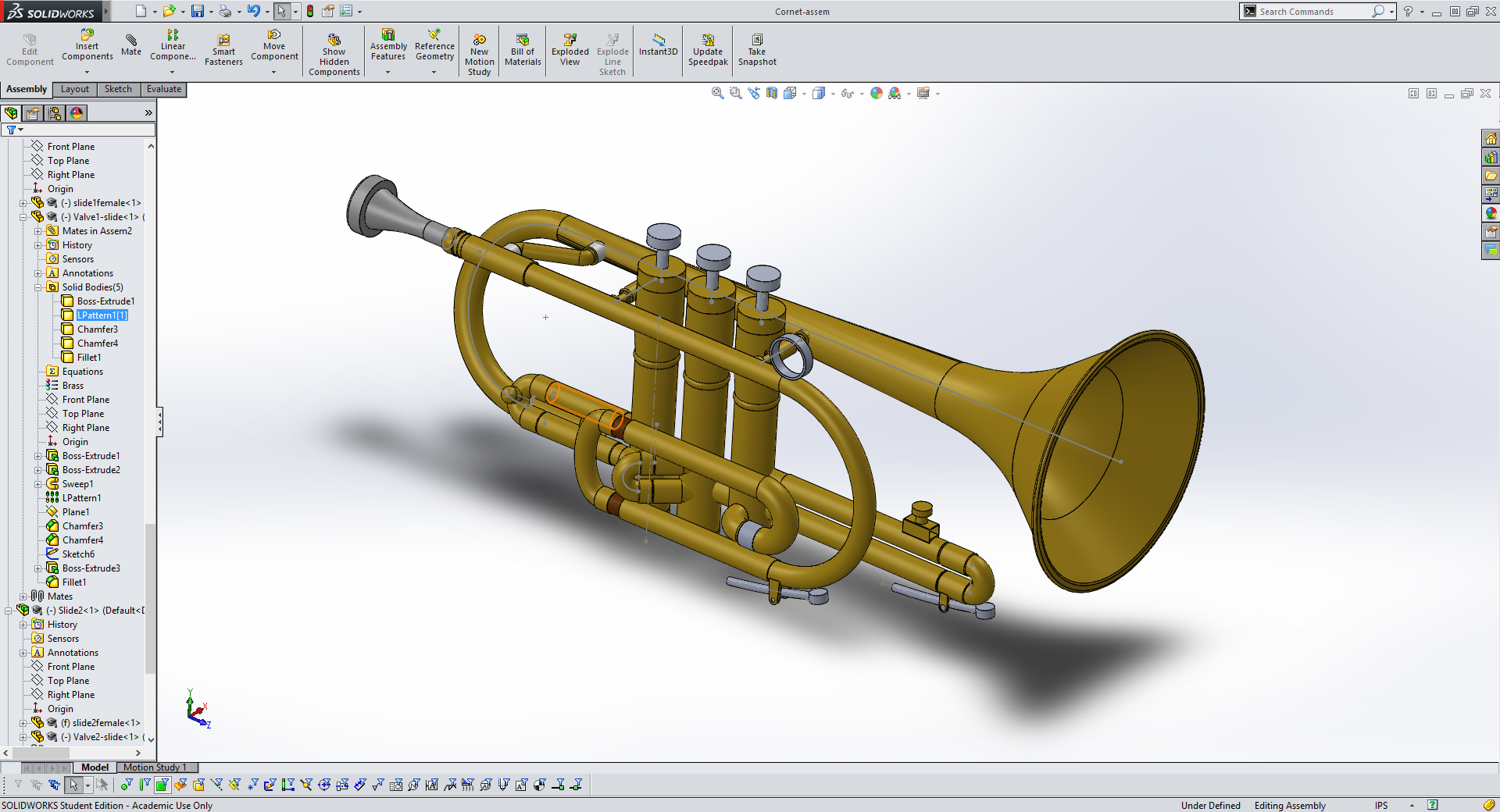Image resolution: width=1500 pixels, height=812 pixels.
Task: Expand the slide1female<1> component
Action: tap(23, 203)
